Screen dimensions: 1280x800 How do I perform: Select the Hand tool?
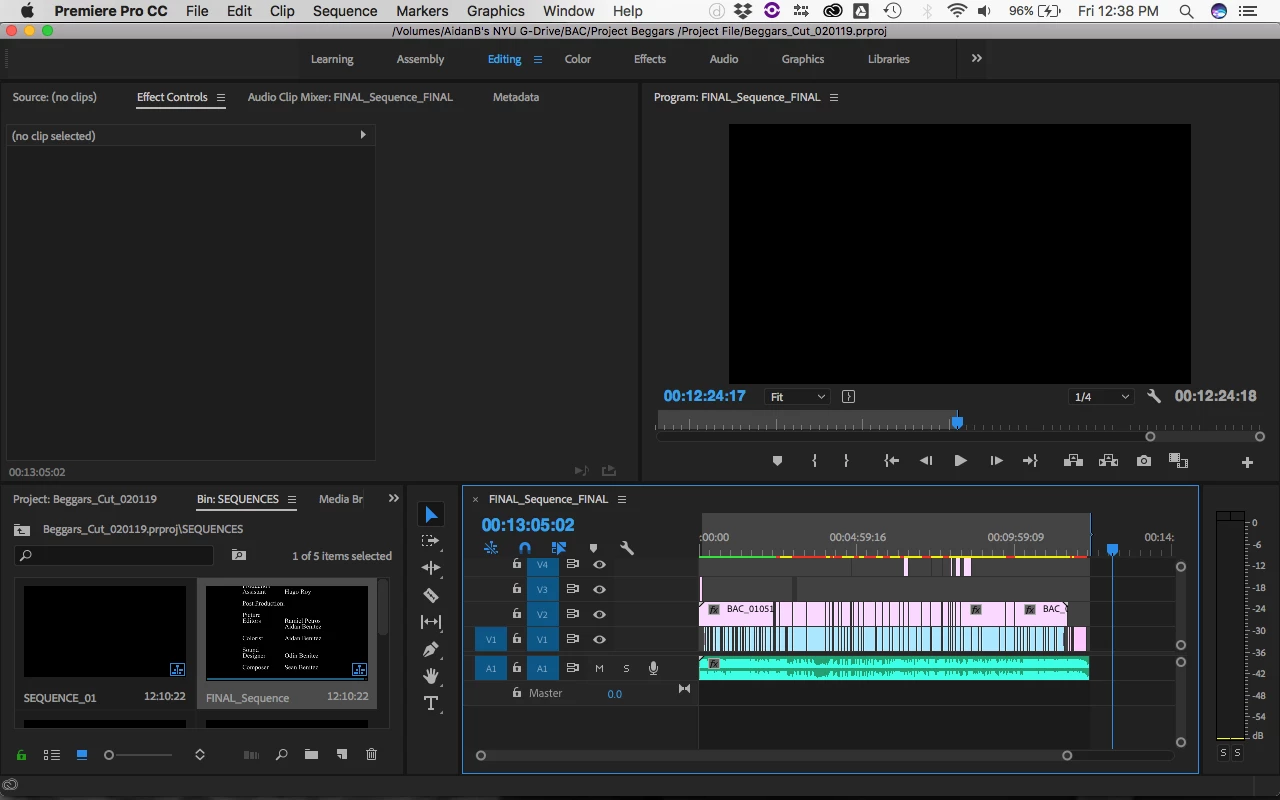[x=431, y=676]
